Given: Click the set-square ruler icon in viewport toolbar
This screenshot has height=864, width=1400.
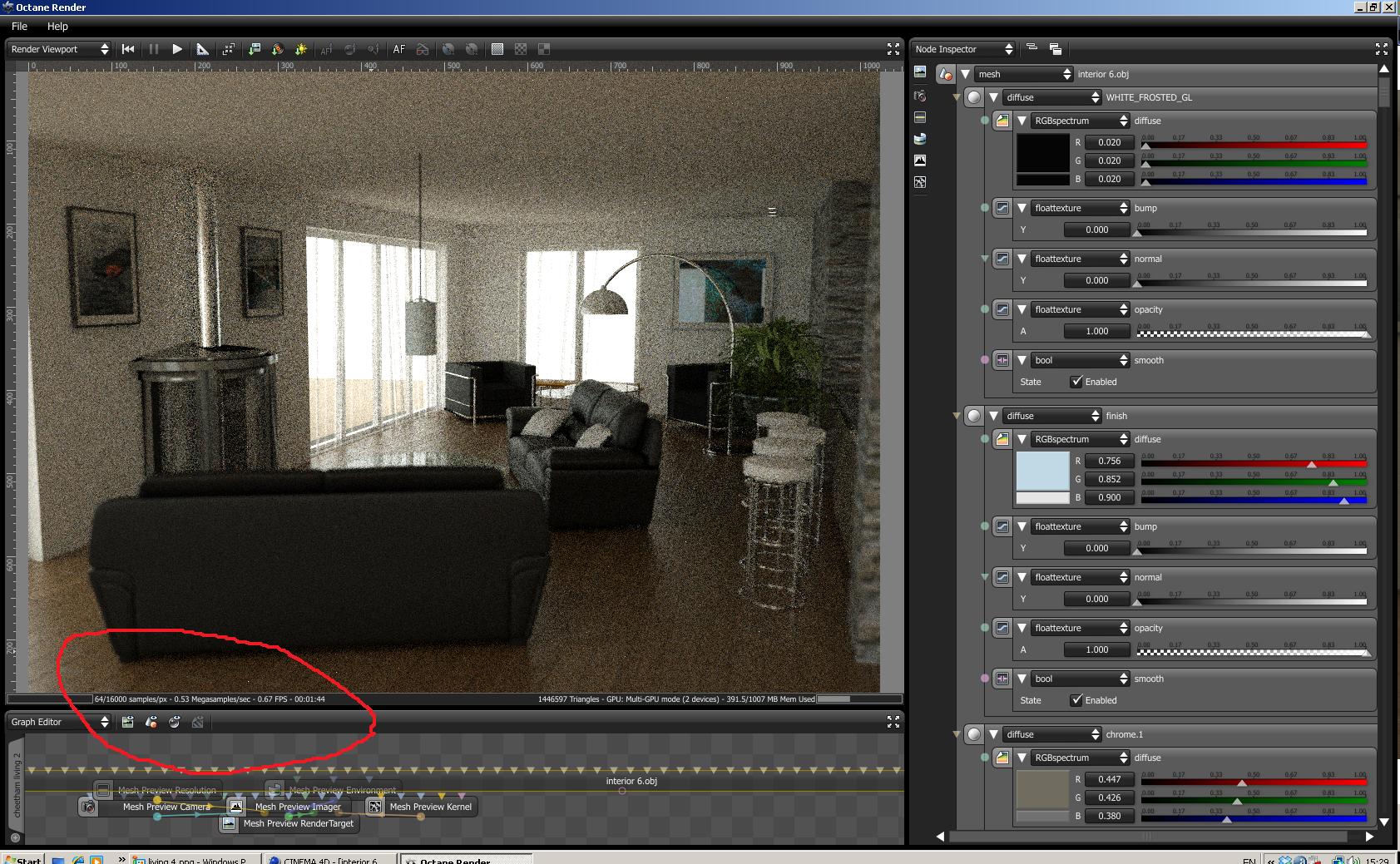Looking at the screenshot, I should pyautogui.click(x=202, y=49).
